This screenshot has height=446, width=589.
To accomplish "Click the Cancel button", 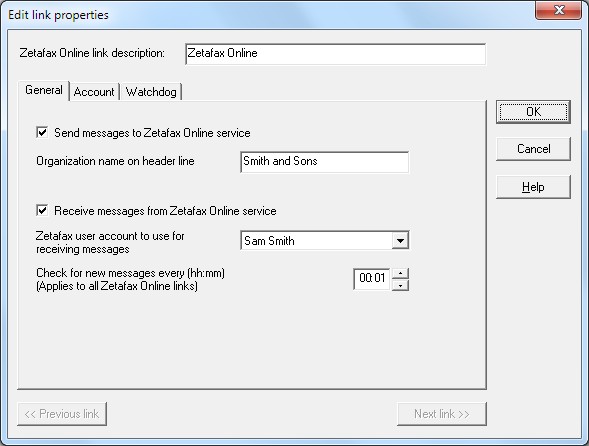I will point(533,149).
